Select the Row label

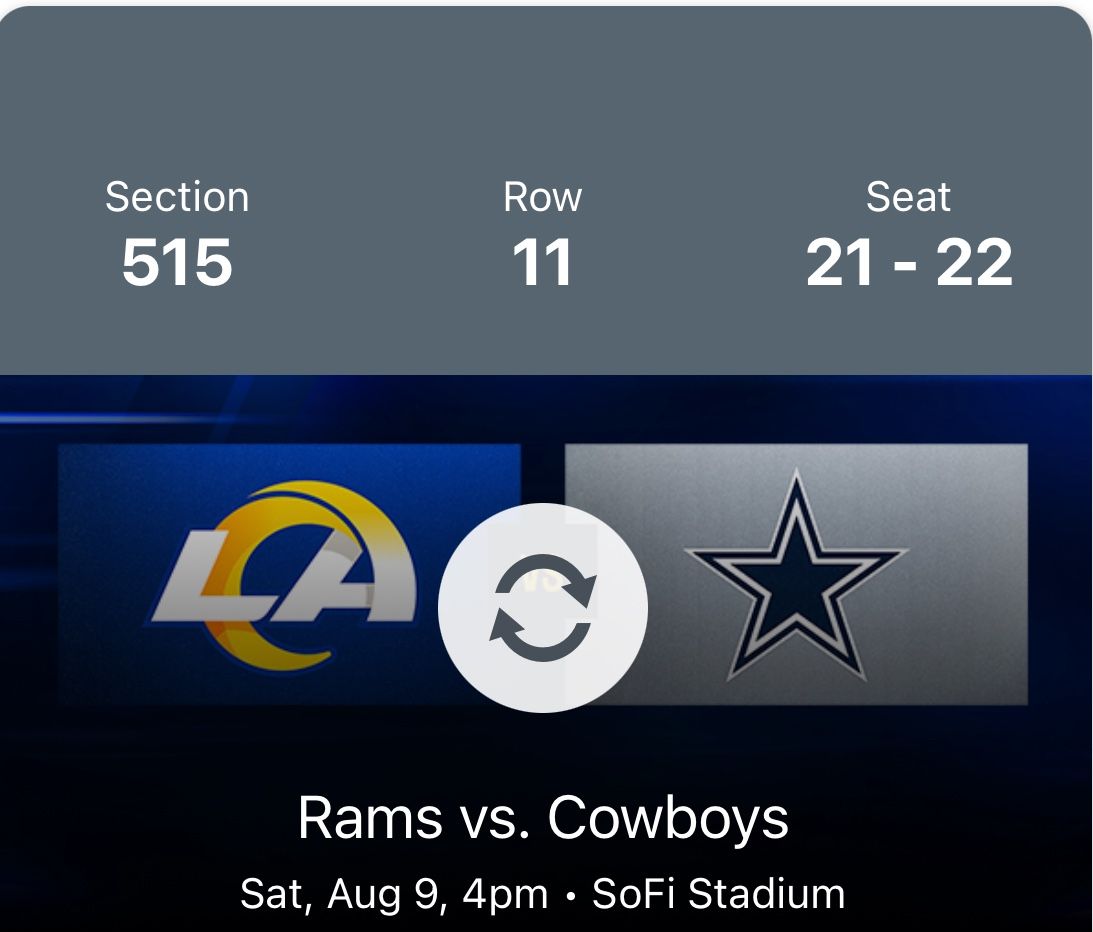542,197
